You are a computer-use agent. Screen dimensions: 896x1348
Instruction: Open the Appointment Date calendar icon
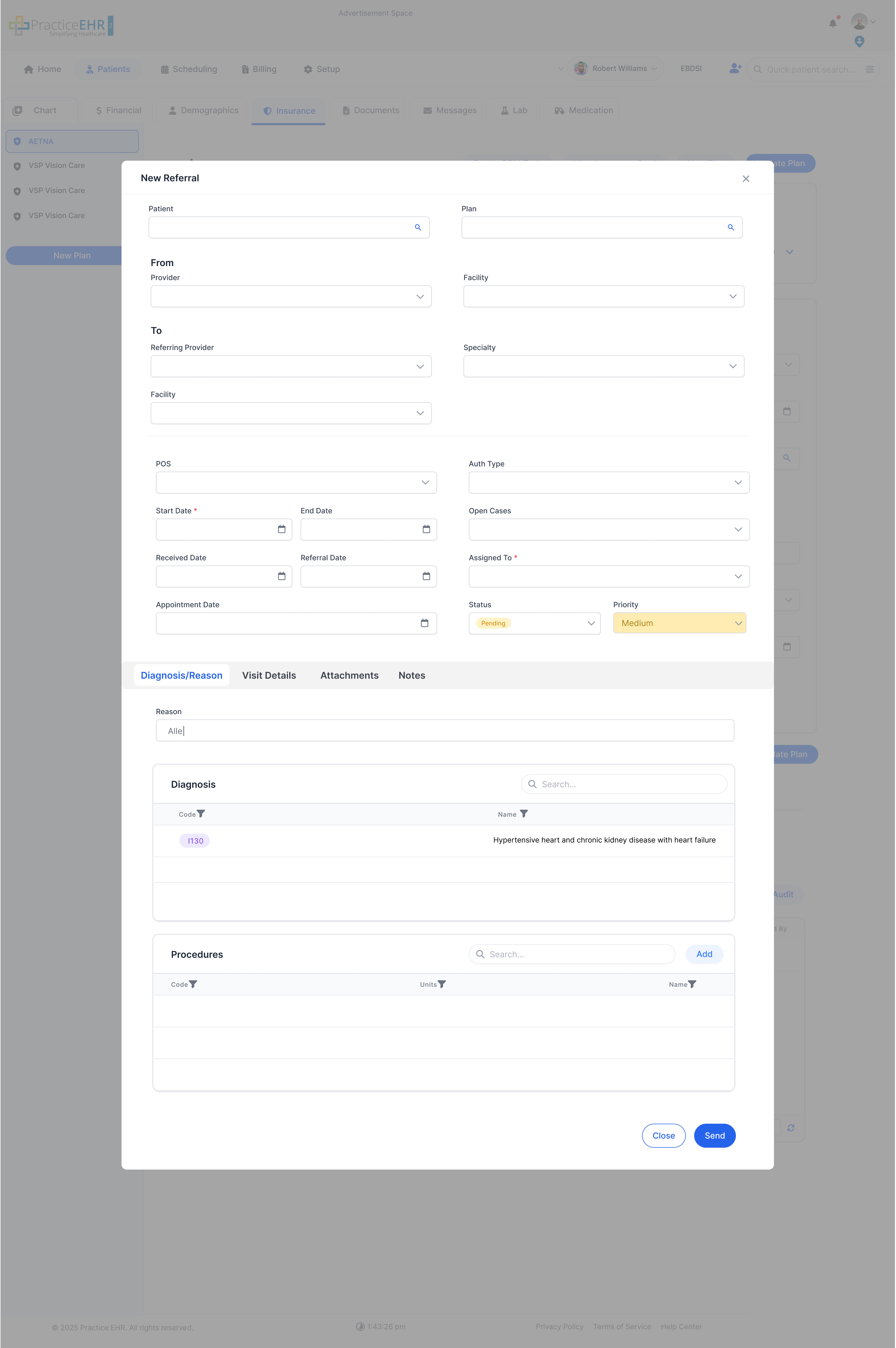coord(424,623)
